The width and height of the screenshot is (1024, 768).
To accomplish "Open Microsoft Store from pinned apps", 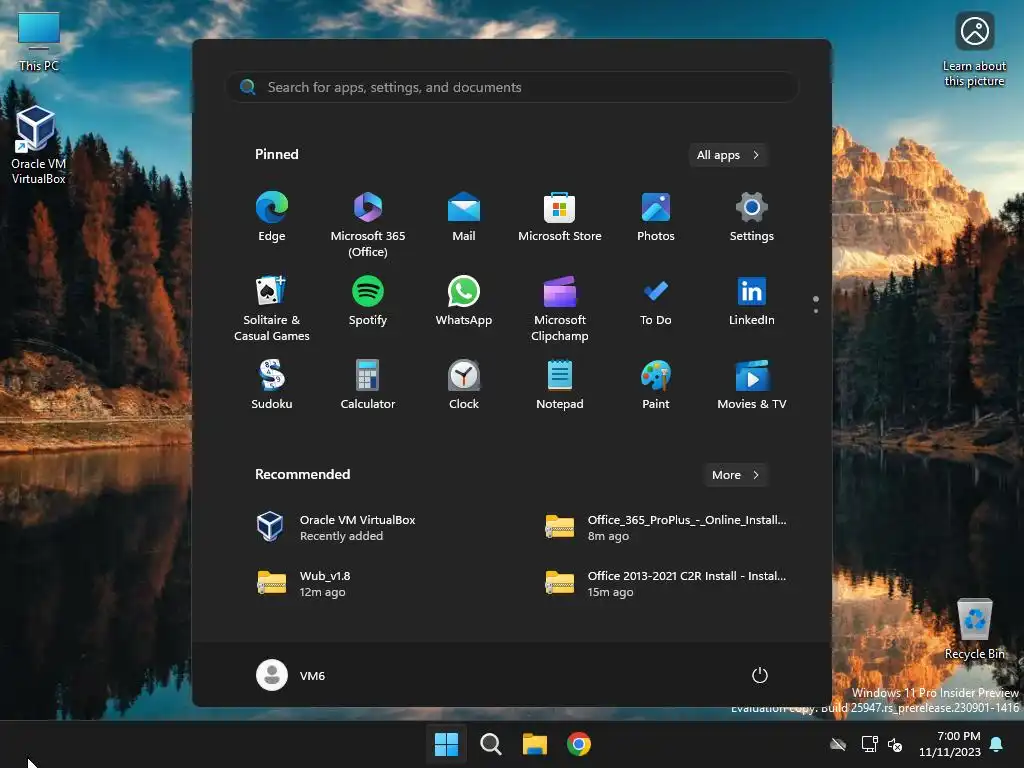I will (560, 217).
